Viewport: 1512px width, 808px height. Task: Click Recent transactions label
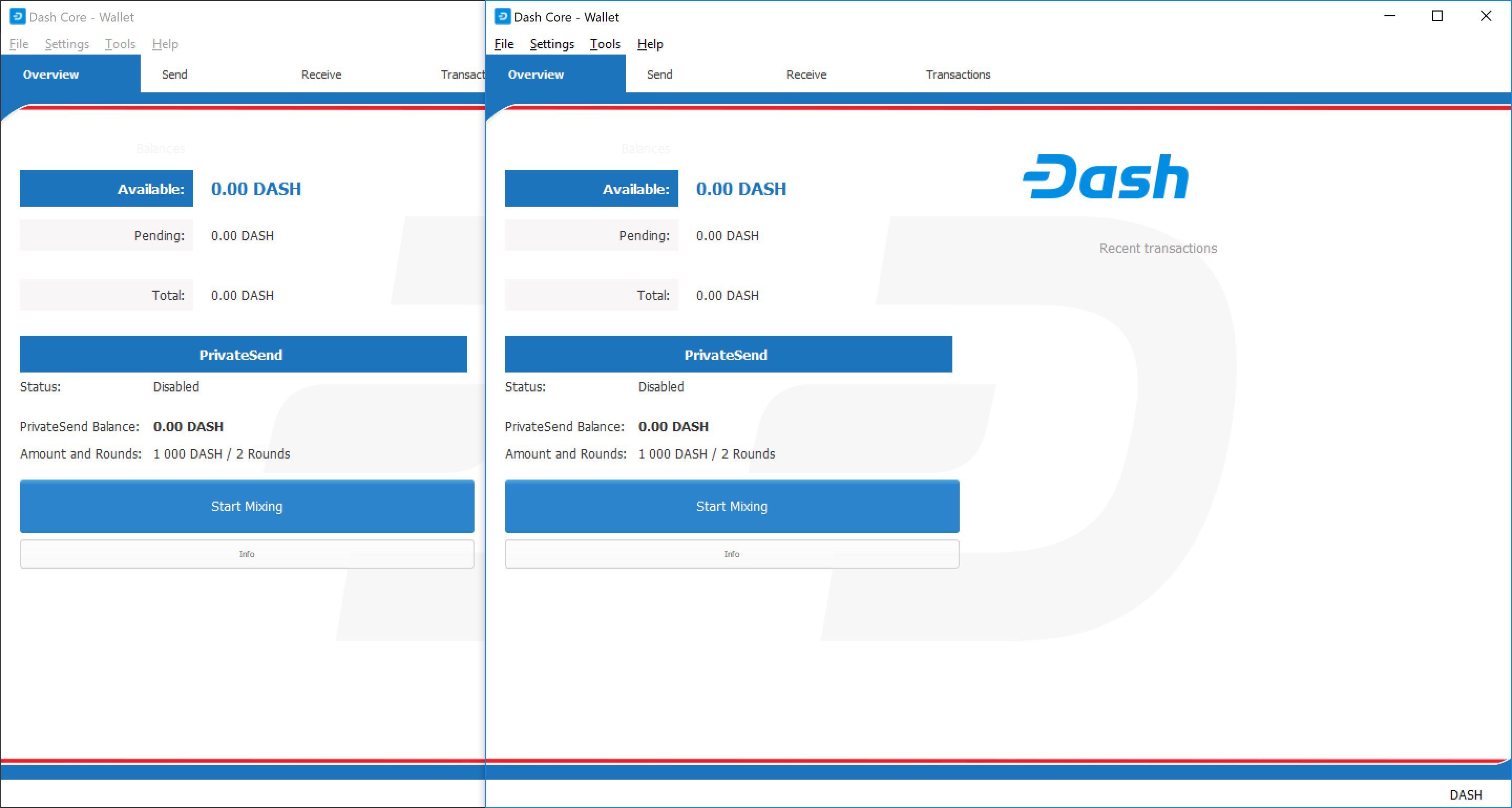tap(1158, 248)
